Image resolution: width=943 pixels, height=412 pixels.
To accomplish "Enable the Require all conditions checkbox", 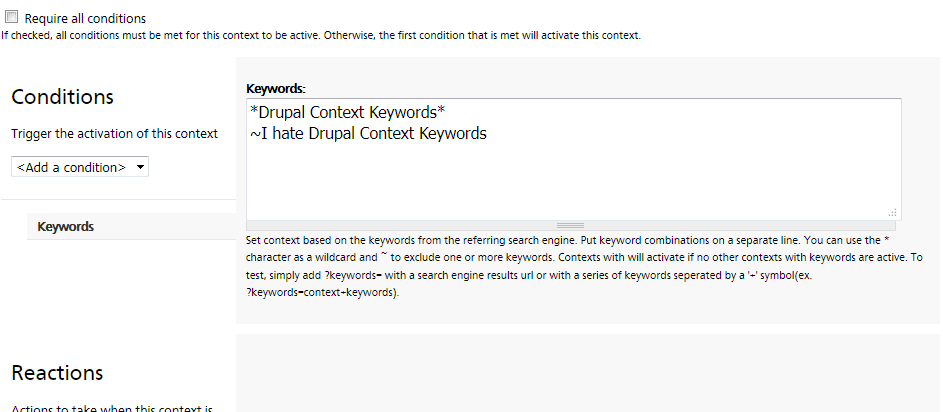I will (x=12, y=17).
